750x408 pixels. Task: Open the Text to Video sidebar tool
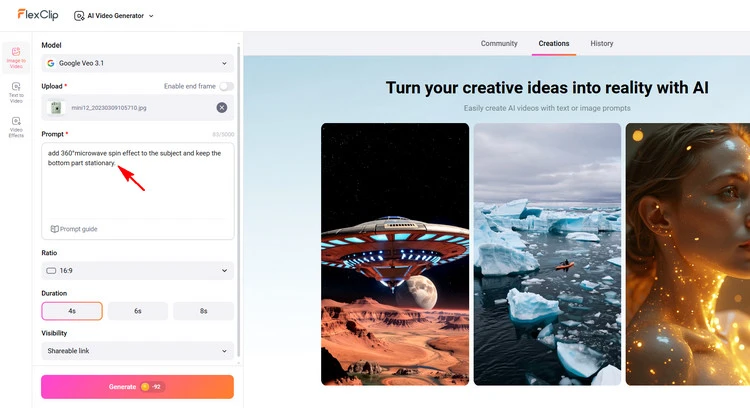pyautogui.click(x=16, y=92)
